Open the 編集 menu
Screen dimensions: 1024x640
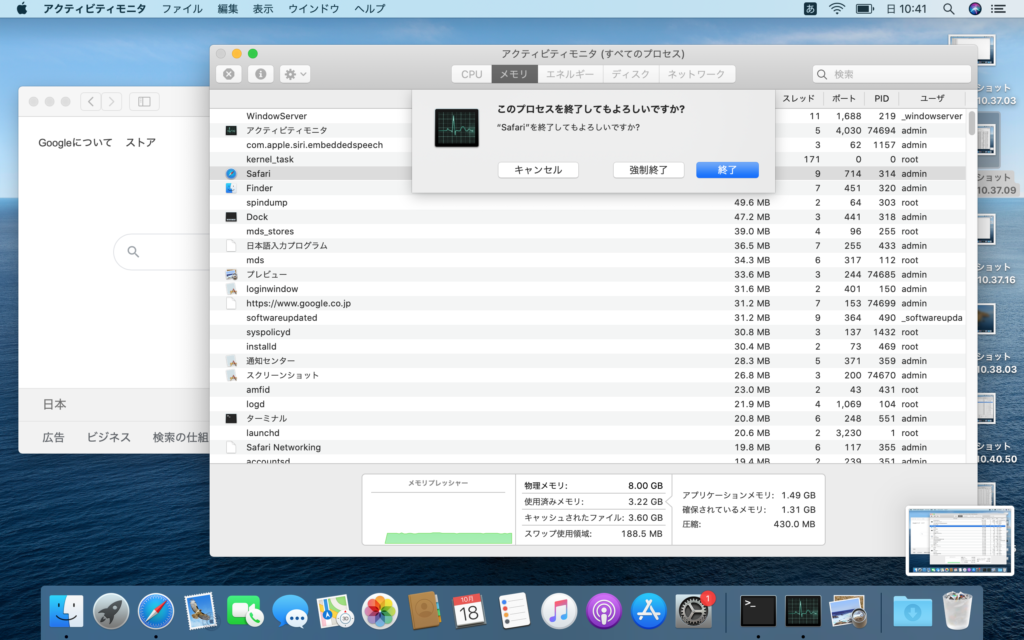(x=227, y=8)
